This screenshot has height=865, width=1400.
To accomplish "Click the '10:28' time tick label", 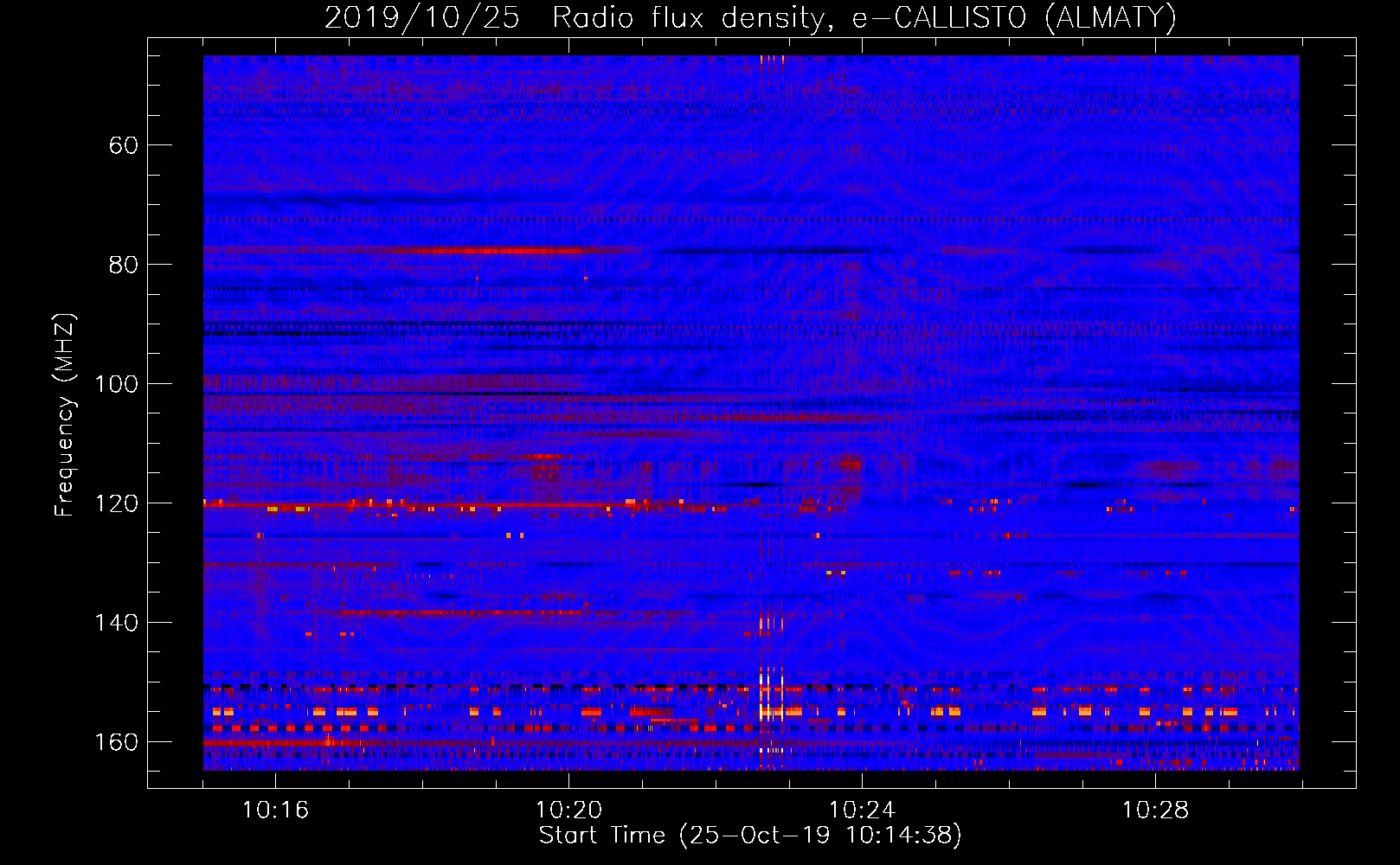I will click(1155, 811).
